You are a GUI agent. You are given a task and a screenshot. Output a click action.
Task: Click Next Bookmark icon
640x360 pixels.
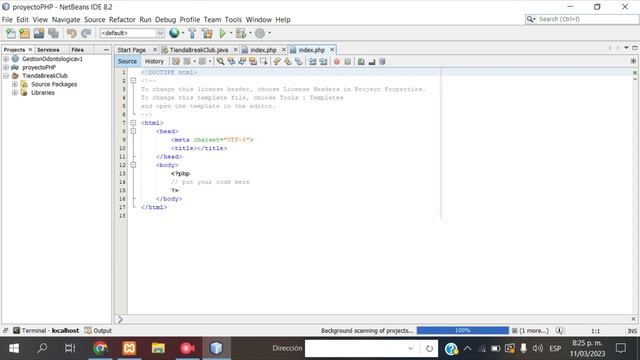coord(288,62)
